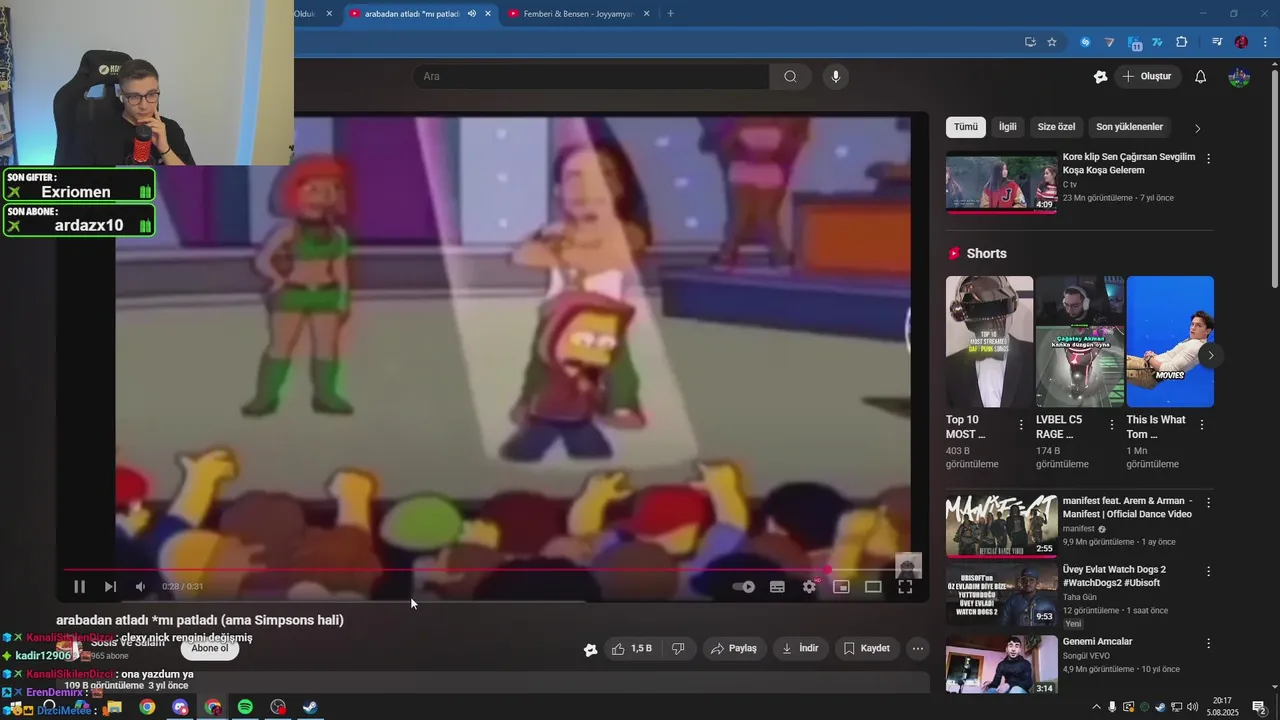Open Chrome profile avatar
The width and height of the screenshot is (1280, 720).
pos(1241,42)
